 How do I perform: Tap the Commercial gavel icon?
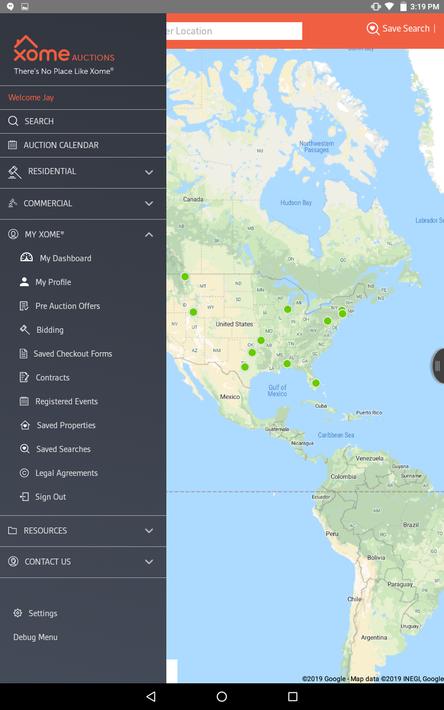point(13,203)
